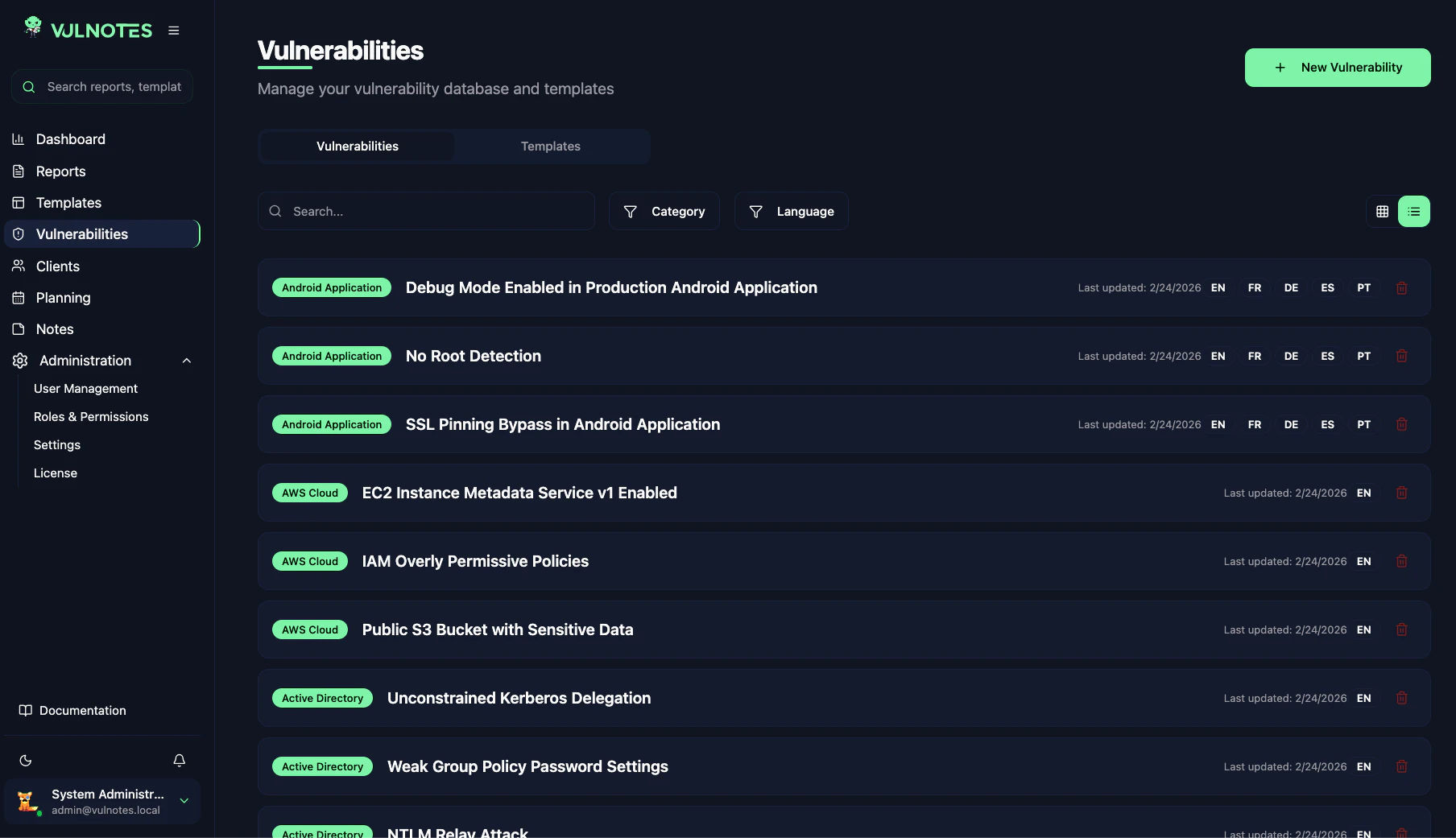1456x838 pixels.
Task: Open DE translation of No Root Detection
Action: (x=1291, y=356)
